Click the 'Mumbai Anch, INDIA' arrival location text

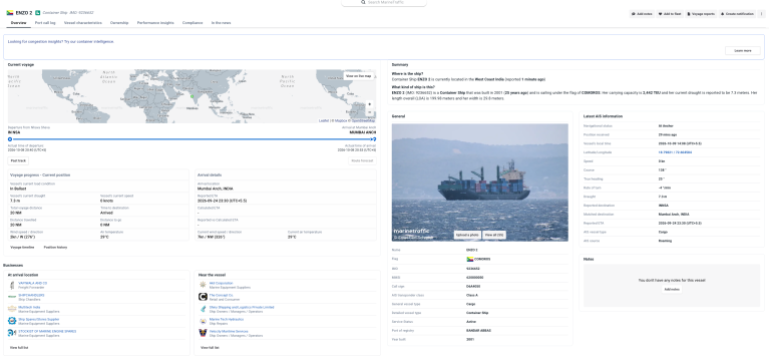coord(215,188)
